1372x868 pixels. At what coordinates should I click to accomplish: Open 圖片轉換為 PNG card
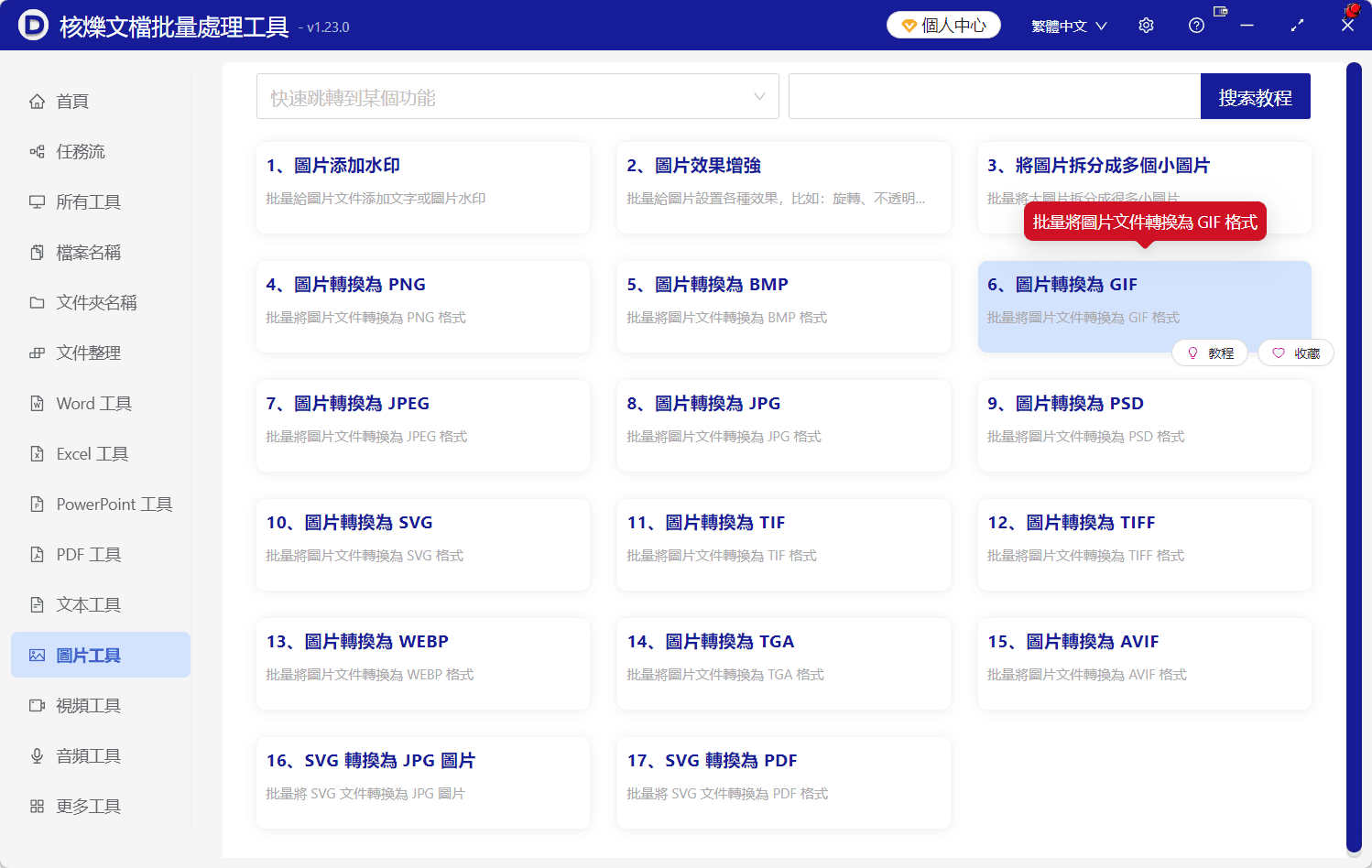click(423, 307)
